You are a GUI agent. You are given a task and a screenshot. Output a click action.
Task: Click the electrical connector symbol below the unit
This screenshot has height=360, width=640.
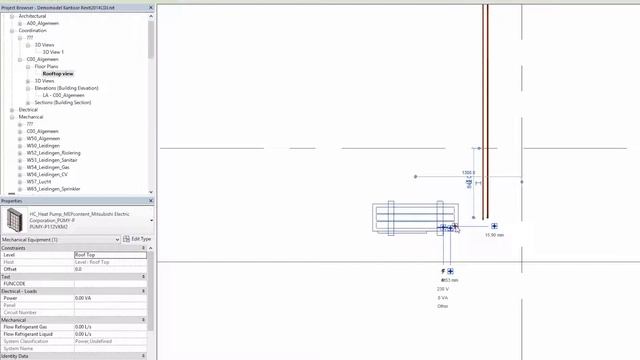click(x=443, y=271)
